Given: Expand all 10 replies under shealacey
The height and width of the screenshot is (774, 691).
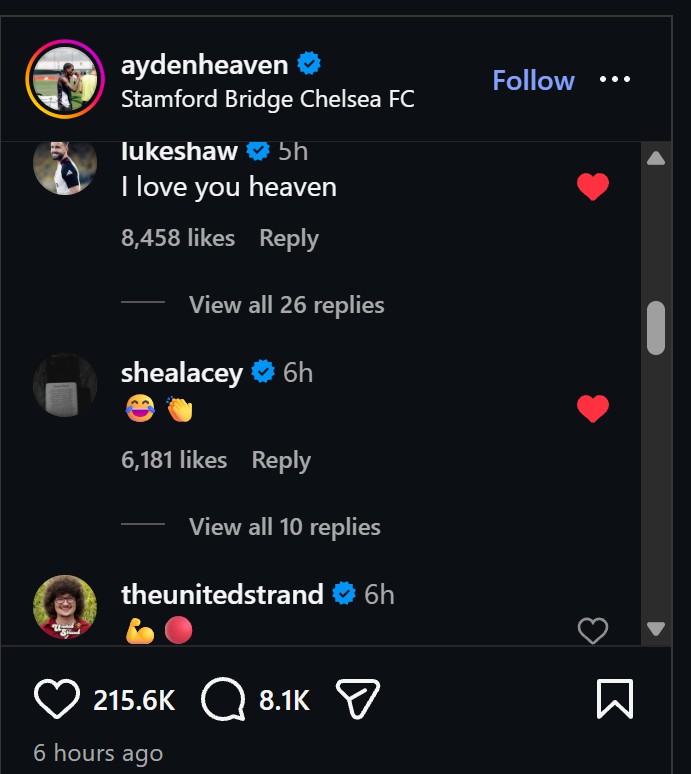Looking at the screenshot, I should click(x=284, y=527).
